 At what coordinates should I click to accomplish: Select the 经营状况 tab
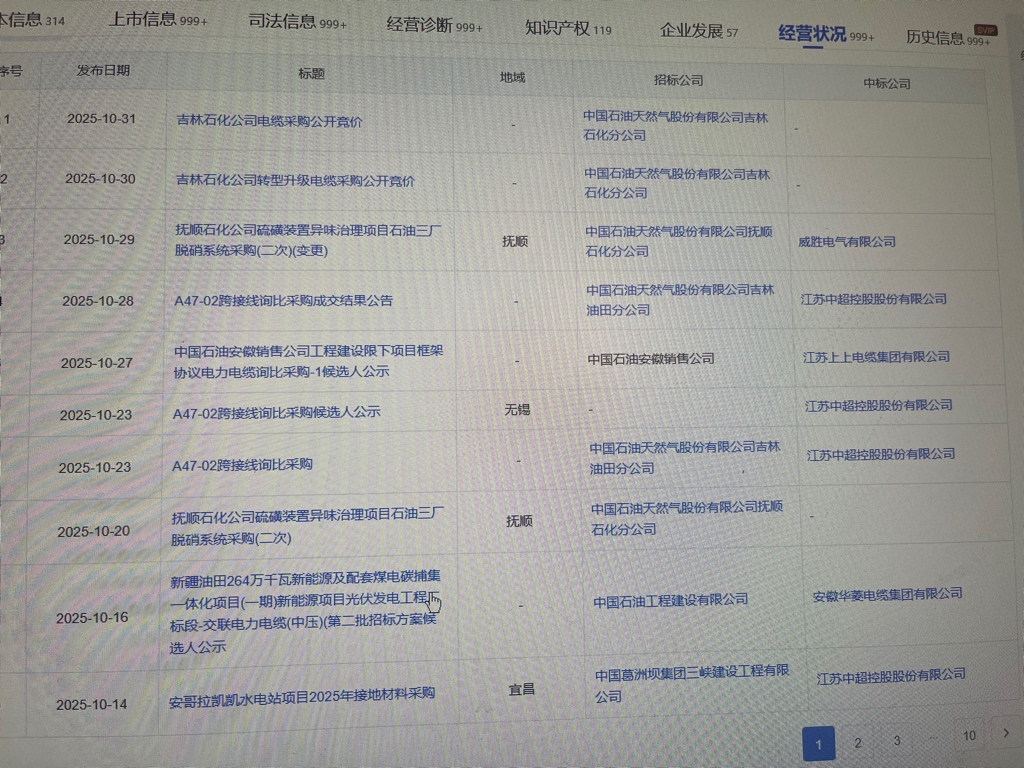point(825,34)
